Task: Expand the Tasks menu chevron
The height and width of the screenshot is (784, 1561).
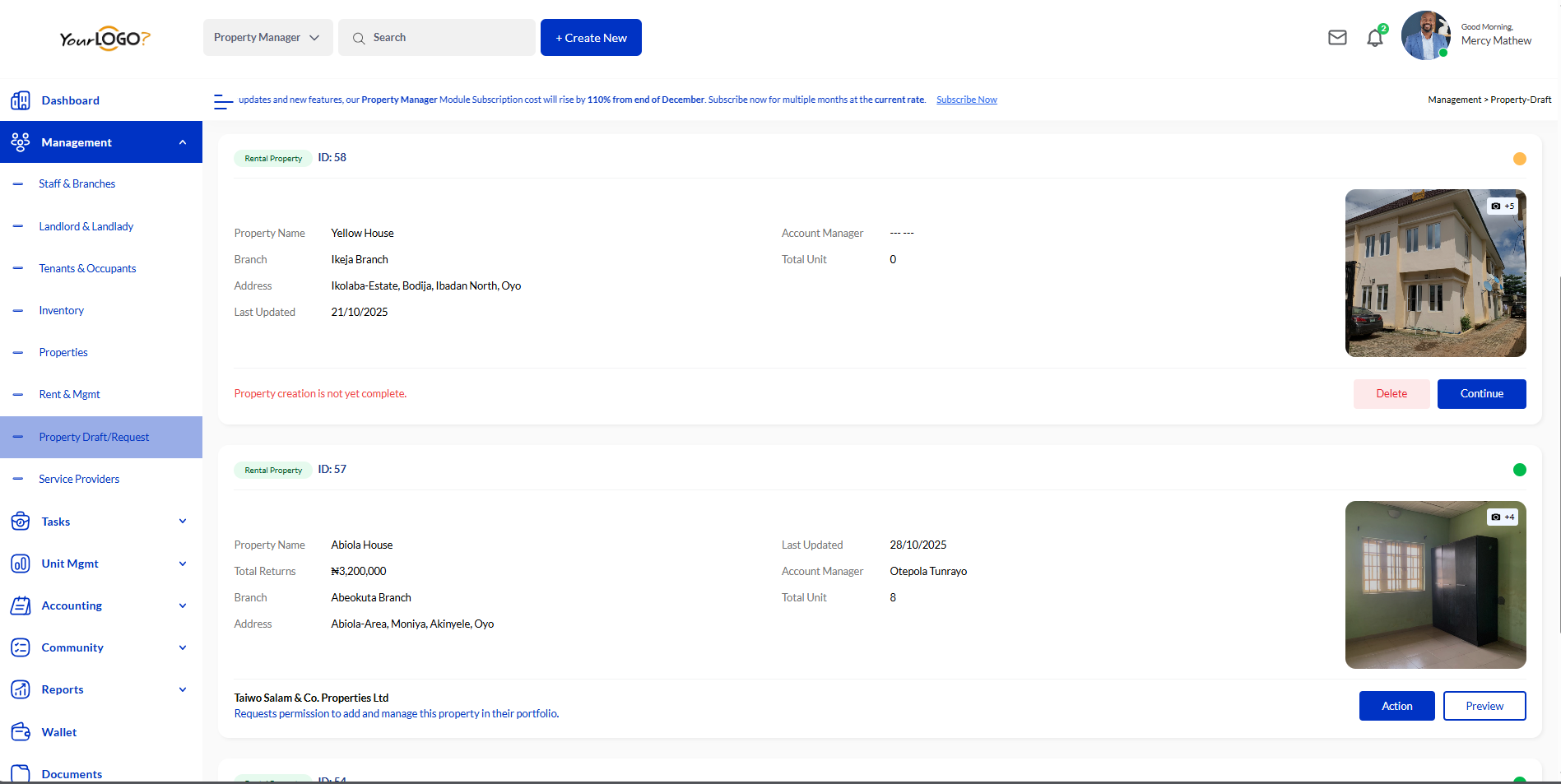Action: coord(183,522)
